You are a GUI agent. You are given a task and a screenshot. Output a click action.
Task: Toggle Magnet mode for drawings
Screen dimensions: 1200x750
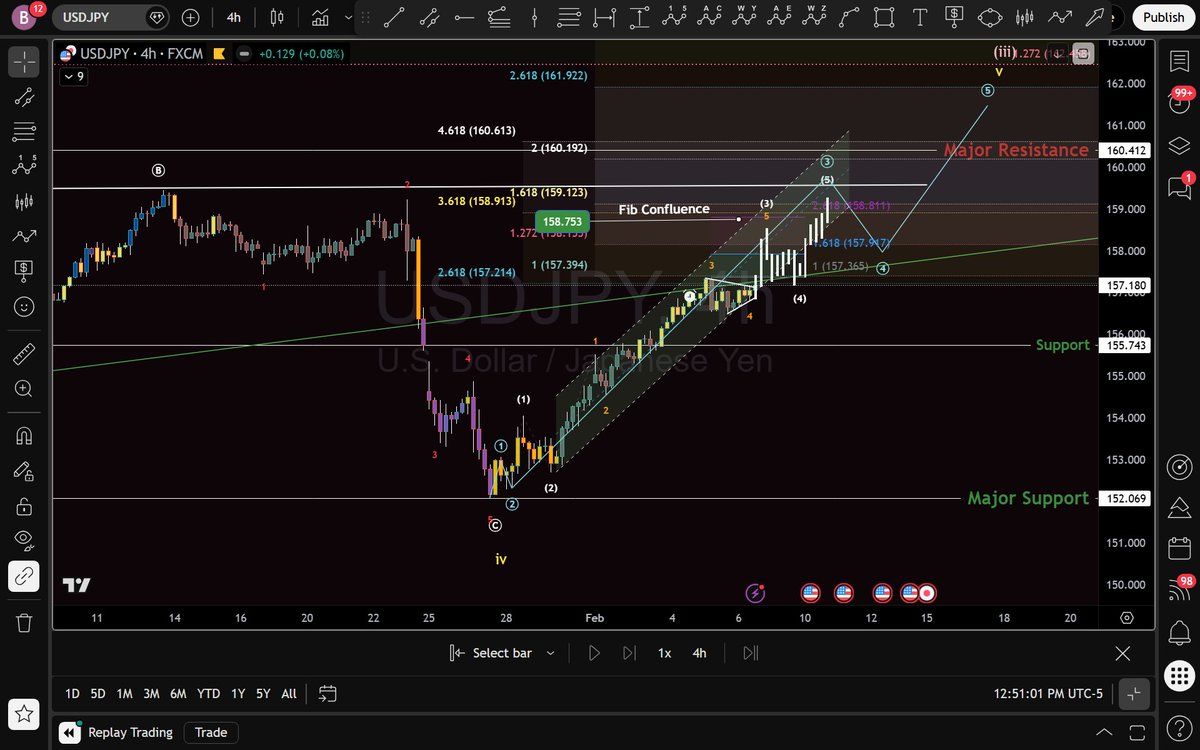click(x=25, y=436)
